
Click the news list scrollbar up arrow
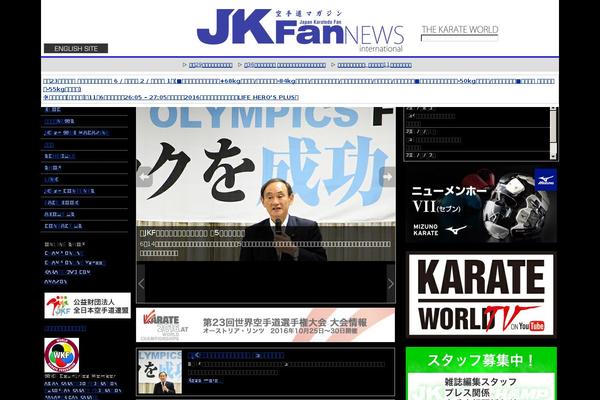pos(553,109)
